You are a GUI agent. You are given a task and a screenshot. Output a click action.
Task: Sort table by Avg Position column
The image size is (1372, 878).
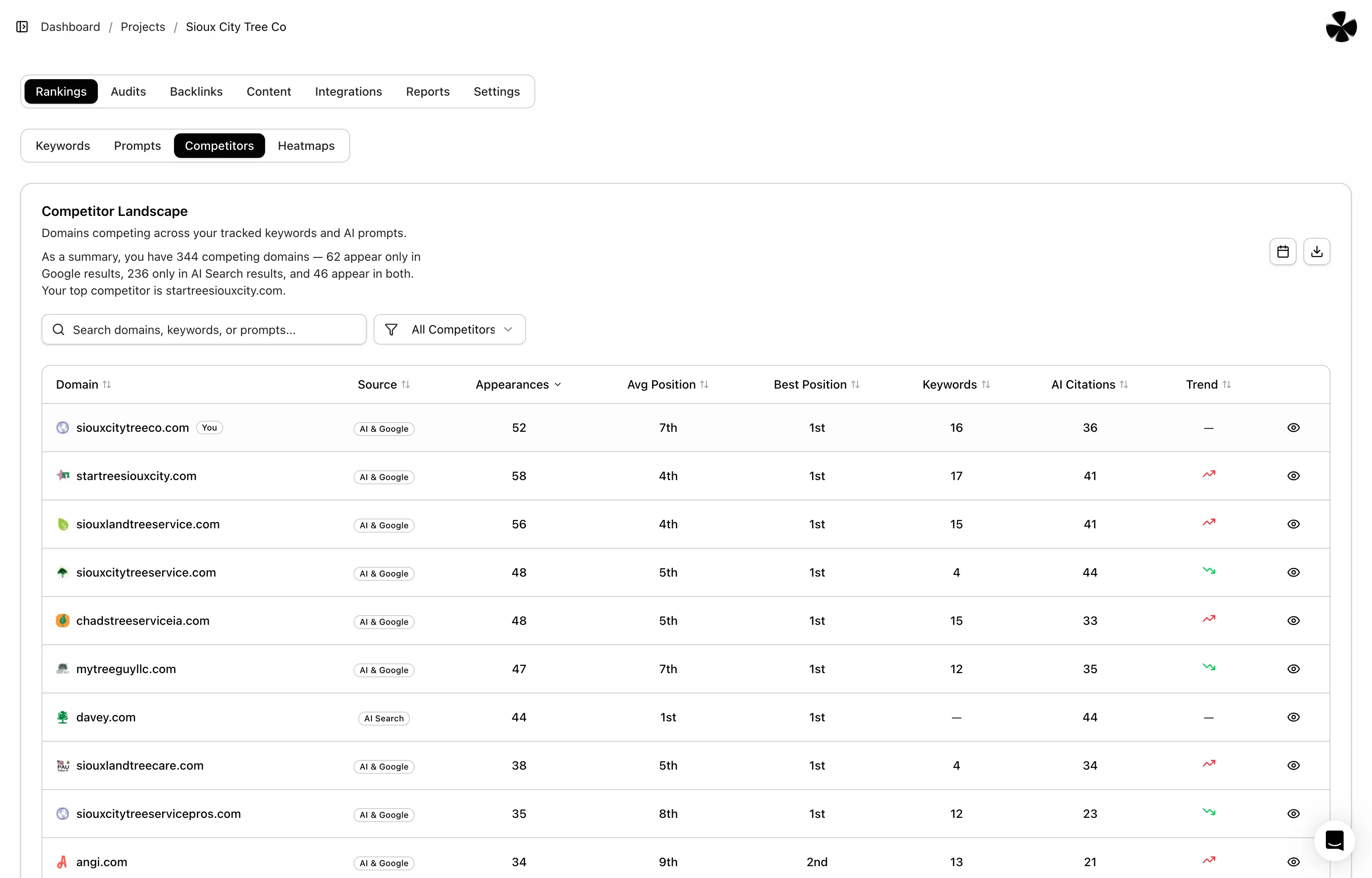point(668,385)
